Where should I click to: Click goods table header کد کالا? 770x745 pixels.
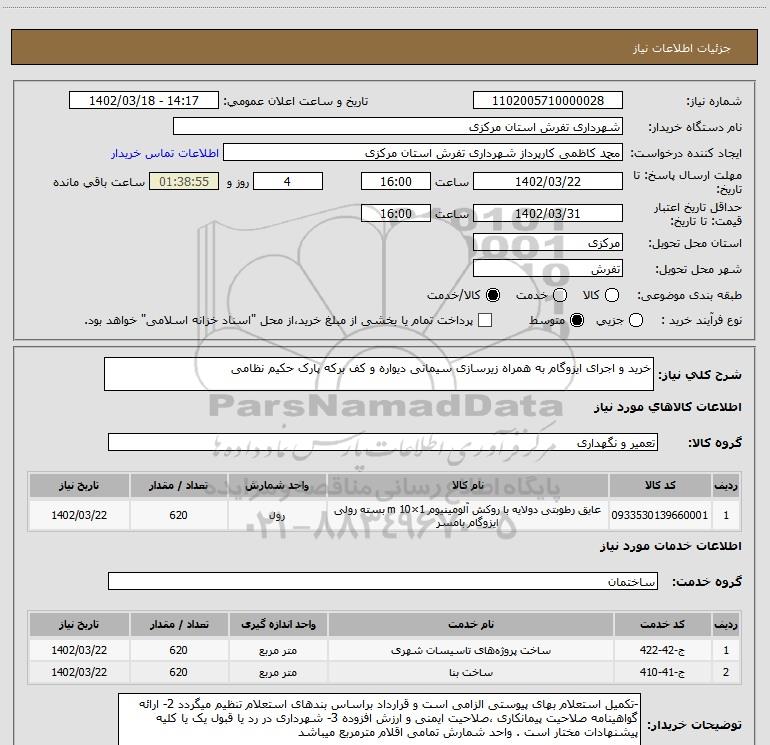tap(660, 485)
